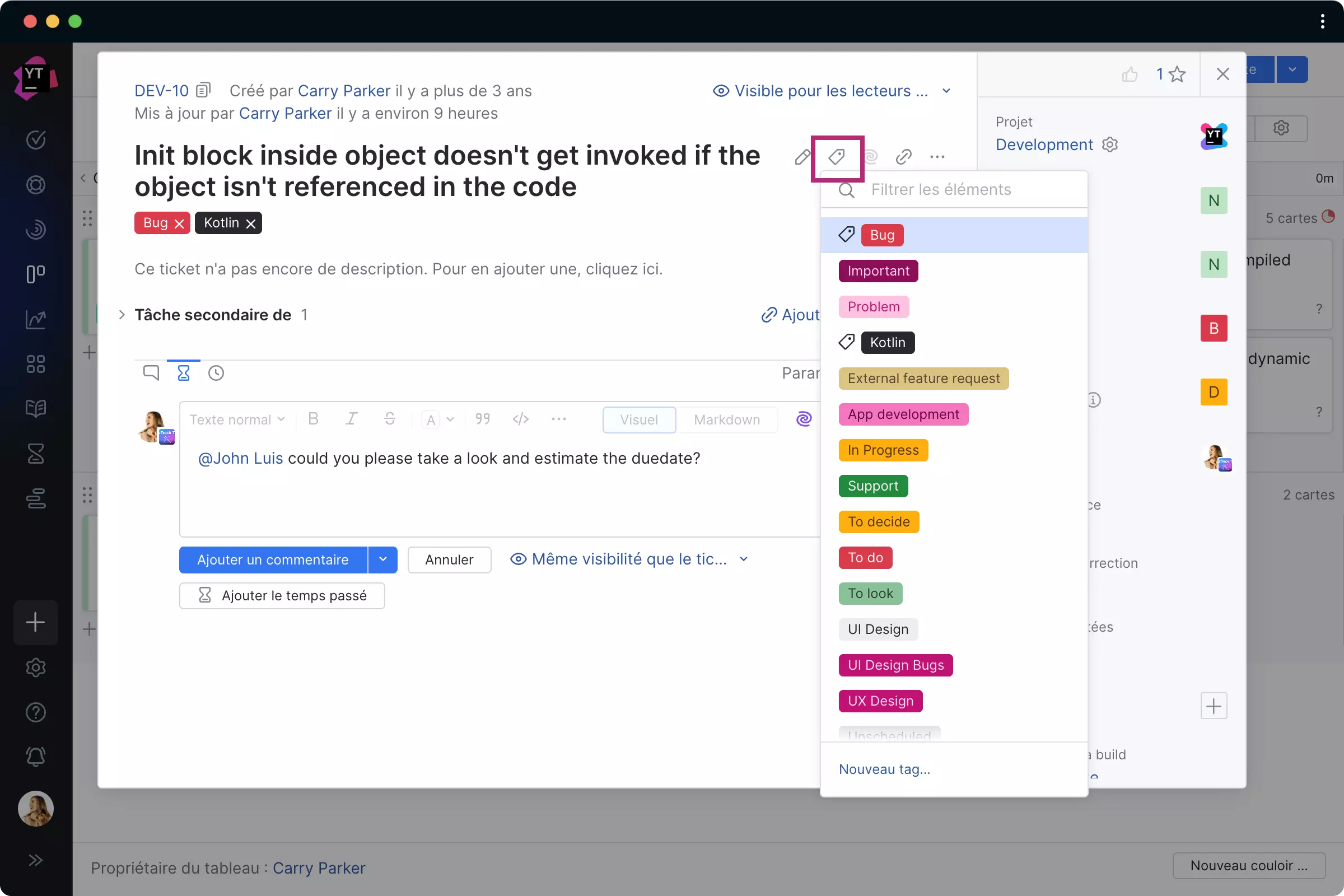Click the thumbs up vote icon
The width and height of the screenshot is (1344, 896).
coord(1129,74)
